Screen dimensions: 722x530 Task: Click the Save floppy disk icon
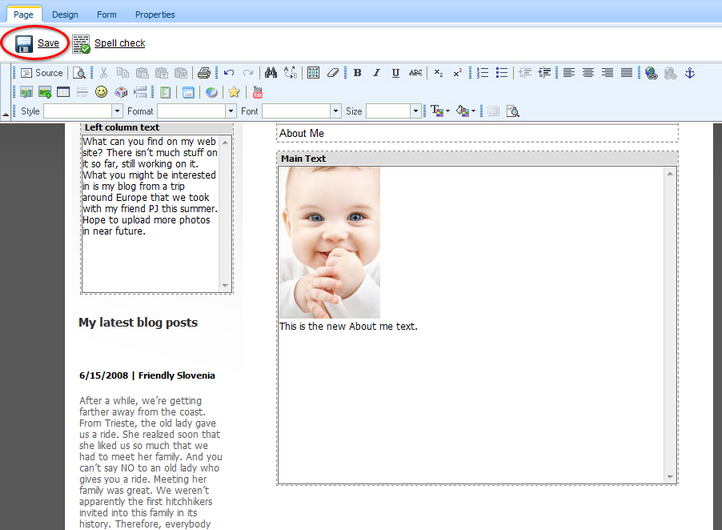pyautogui.click(x=23, y=44)
